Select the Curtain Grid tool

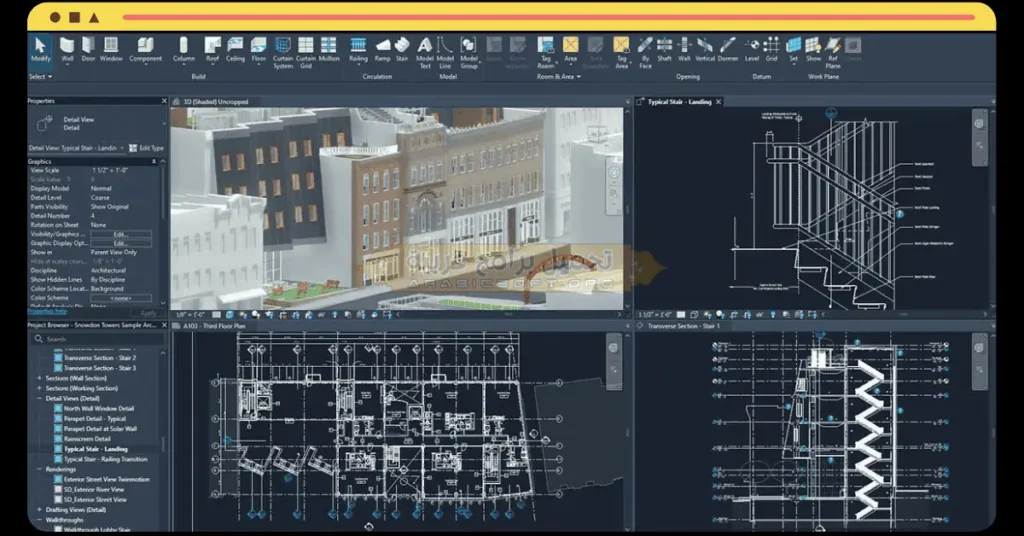pyautogui.click(x=306, y=53)
